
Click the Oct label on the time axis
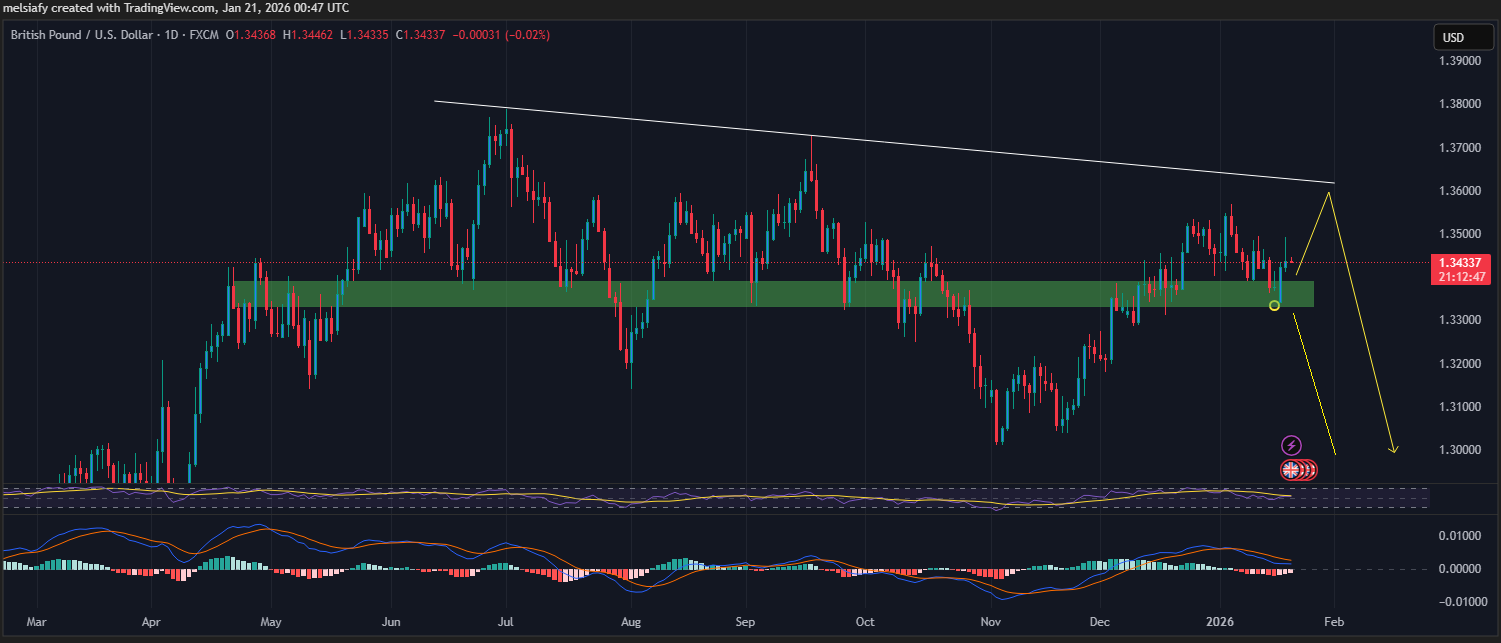[x=865, y=622]
